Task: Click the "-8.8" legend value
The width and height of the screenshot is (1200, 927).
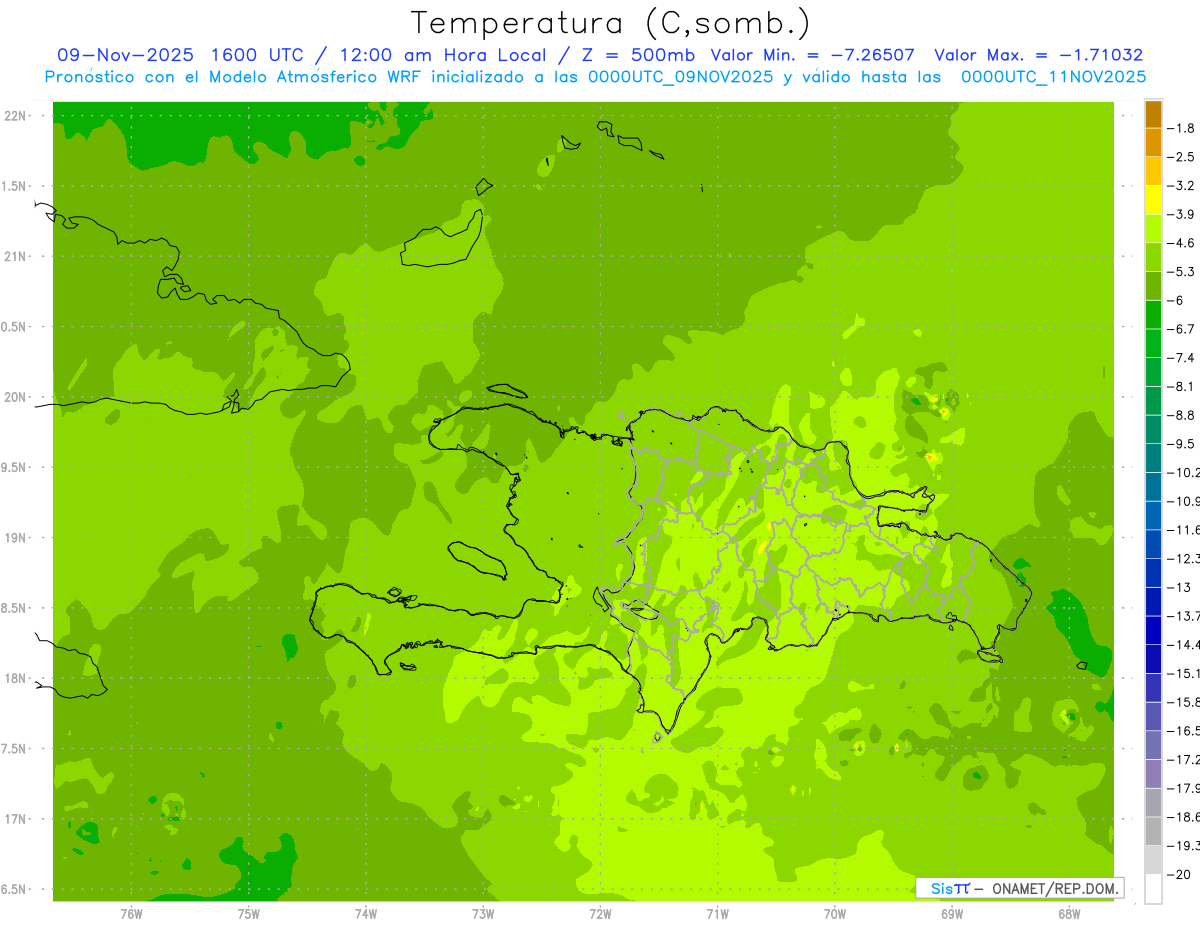Action: click(1182, 415)
